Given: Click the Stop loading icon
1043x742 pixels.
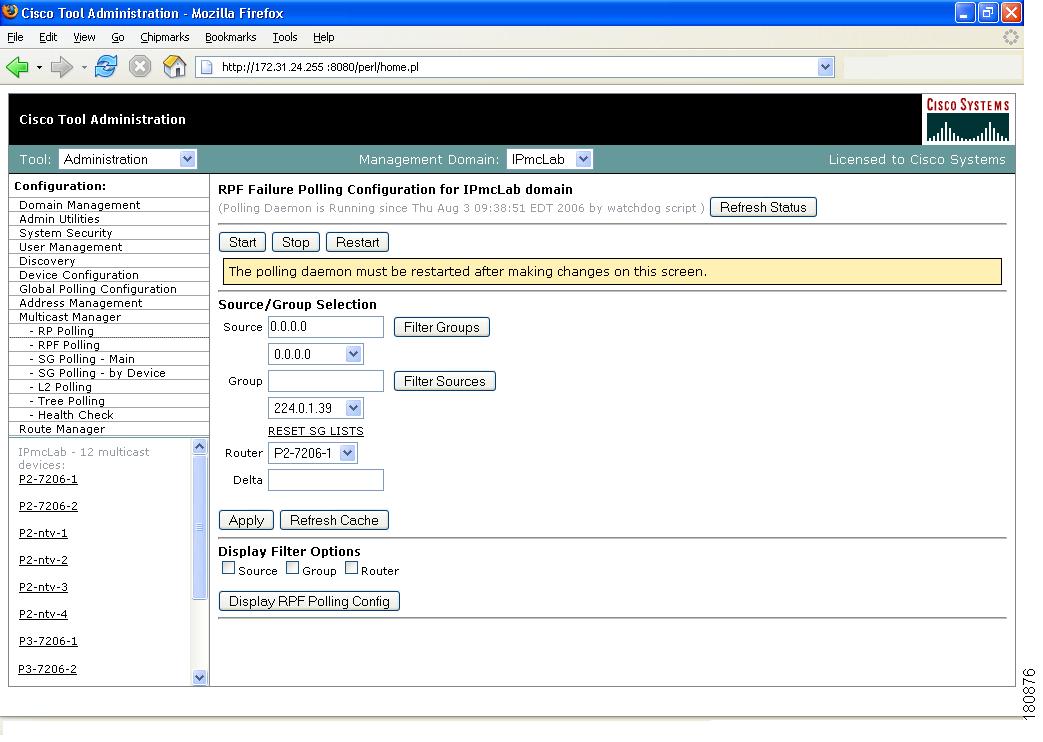Looking at the screenshot, I should click(x=140, y=67).
